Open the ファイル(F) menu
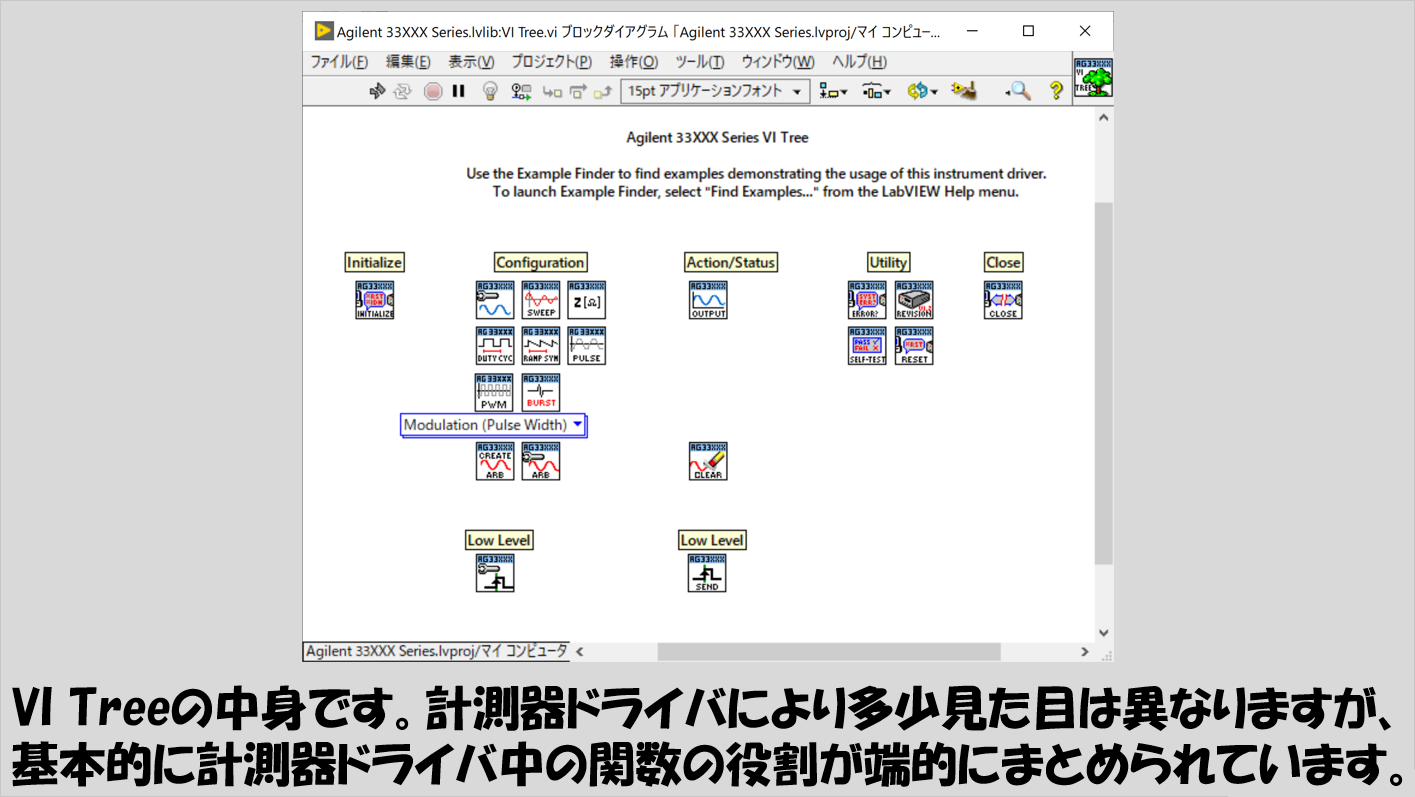1415x797 pixels. [339, 61]
